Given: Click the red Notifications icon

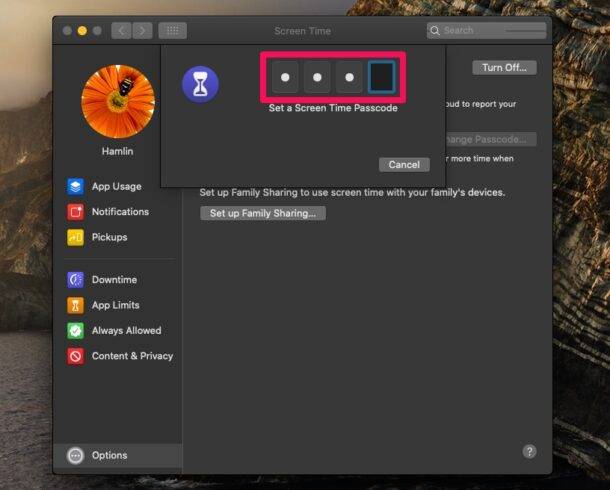Looking at the screenshot, I should pyautogui.click(x=75, y=212).
